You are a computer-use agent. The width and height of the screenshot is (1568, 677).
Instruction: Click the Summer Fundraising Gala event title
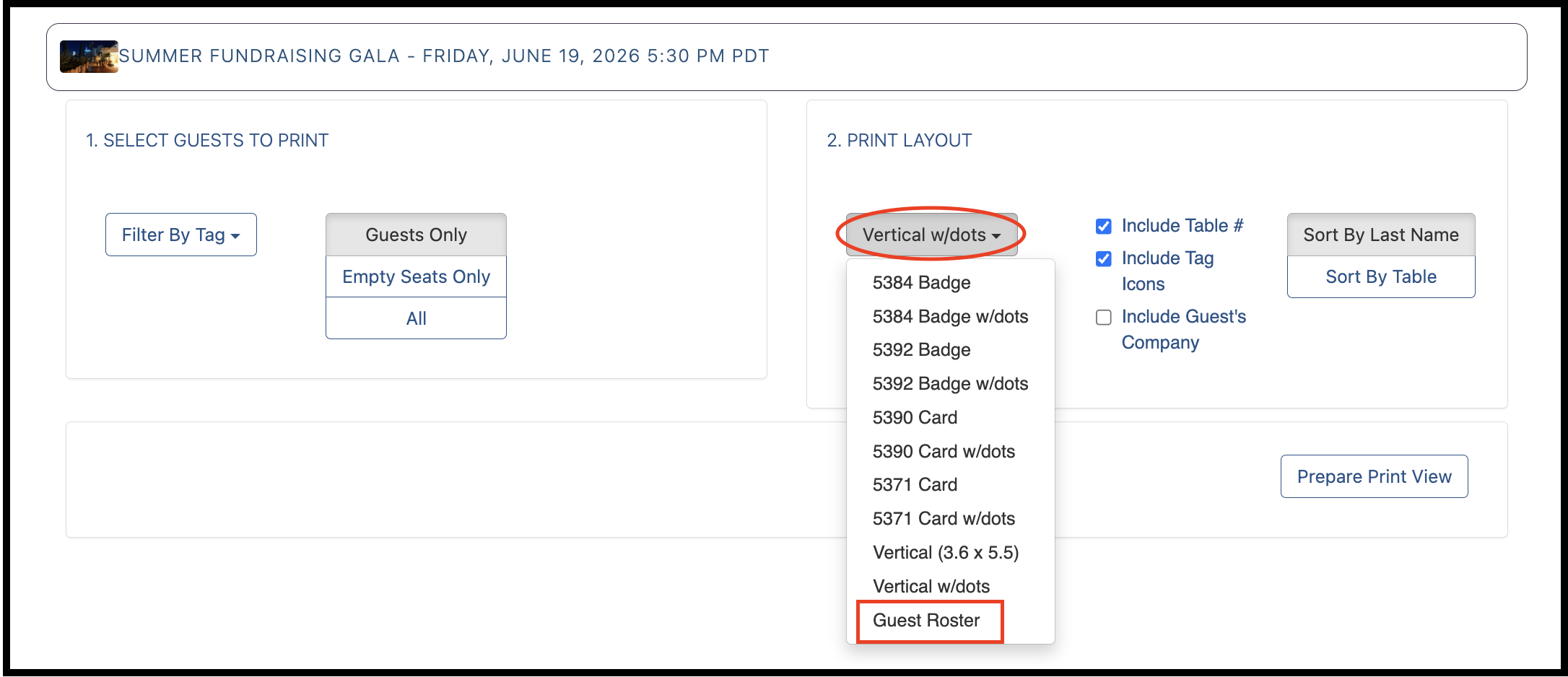(444, 56)
